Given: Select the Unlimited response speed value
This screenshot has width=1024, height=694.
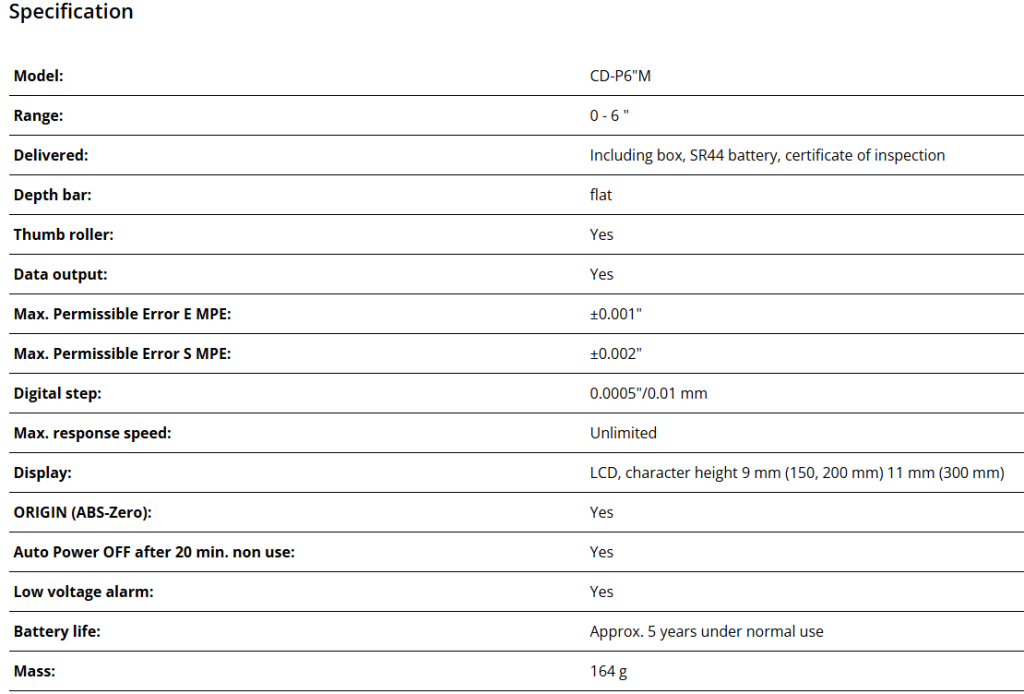Looking at the screenshot, I should (623, 433).
